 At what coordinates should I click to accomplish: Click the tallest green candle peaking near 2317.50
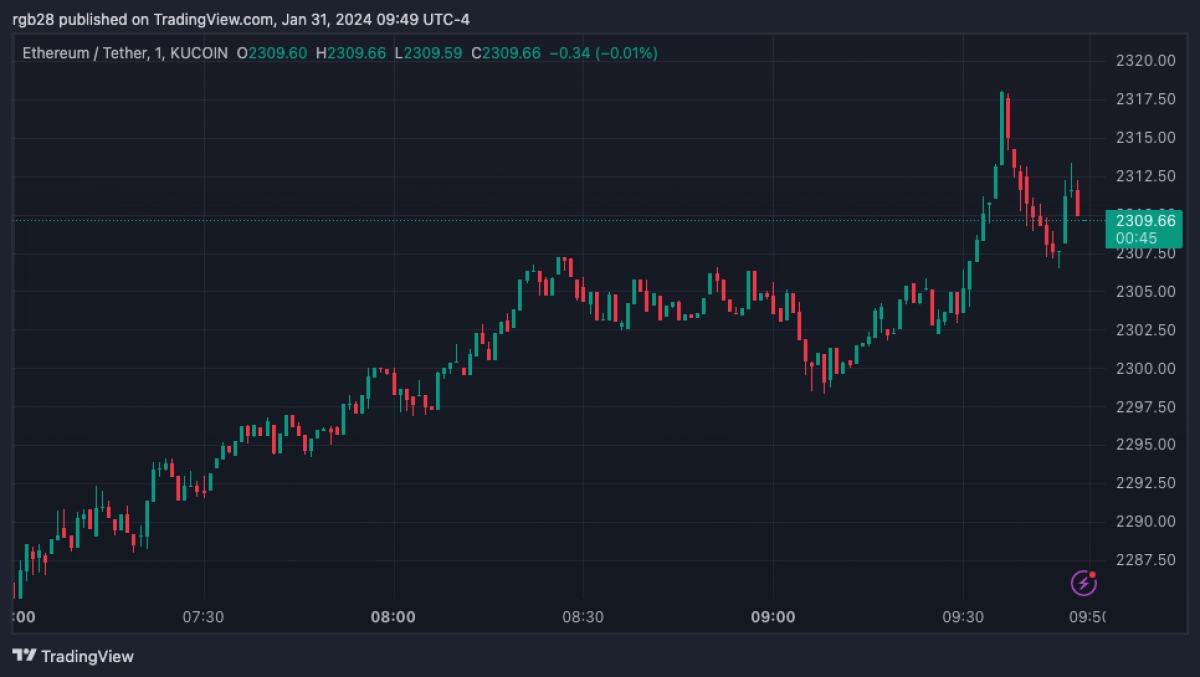(1001, 130)
